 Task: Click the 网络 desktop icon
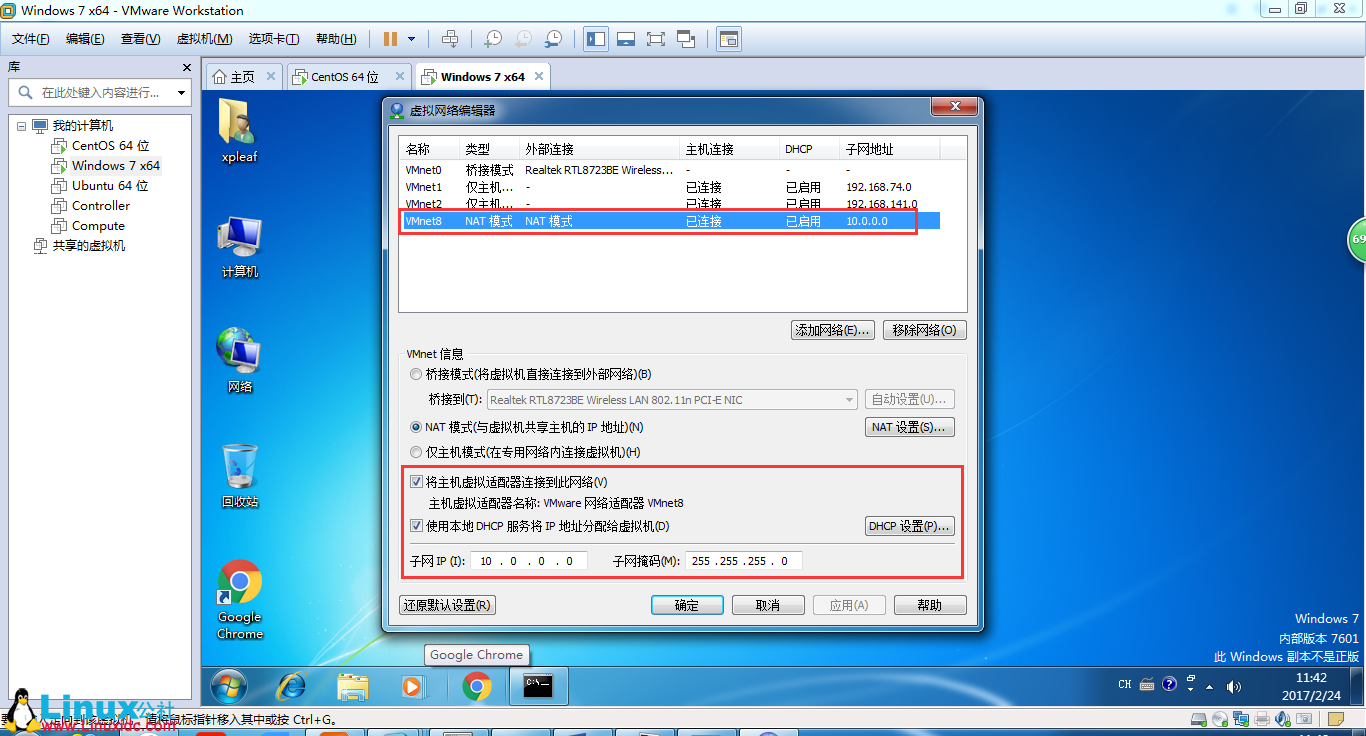239,362
